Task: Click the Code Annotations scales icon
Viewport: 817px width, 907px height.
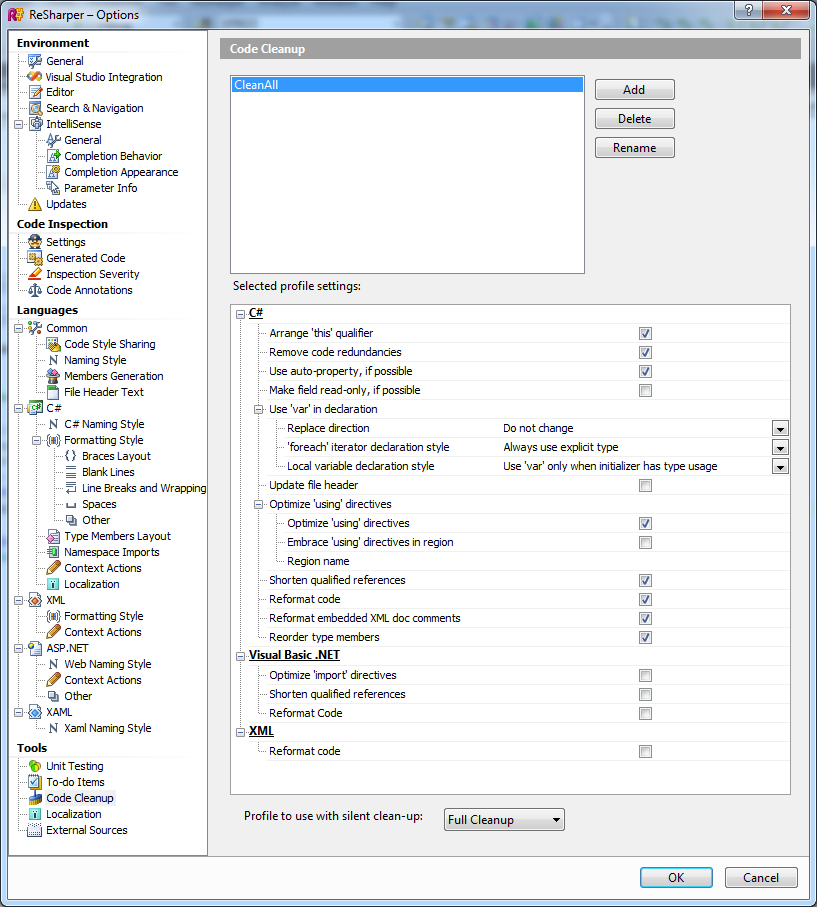Action: tap(35, 290)
